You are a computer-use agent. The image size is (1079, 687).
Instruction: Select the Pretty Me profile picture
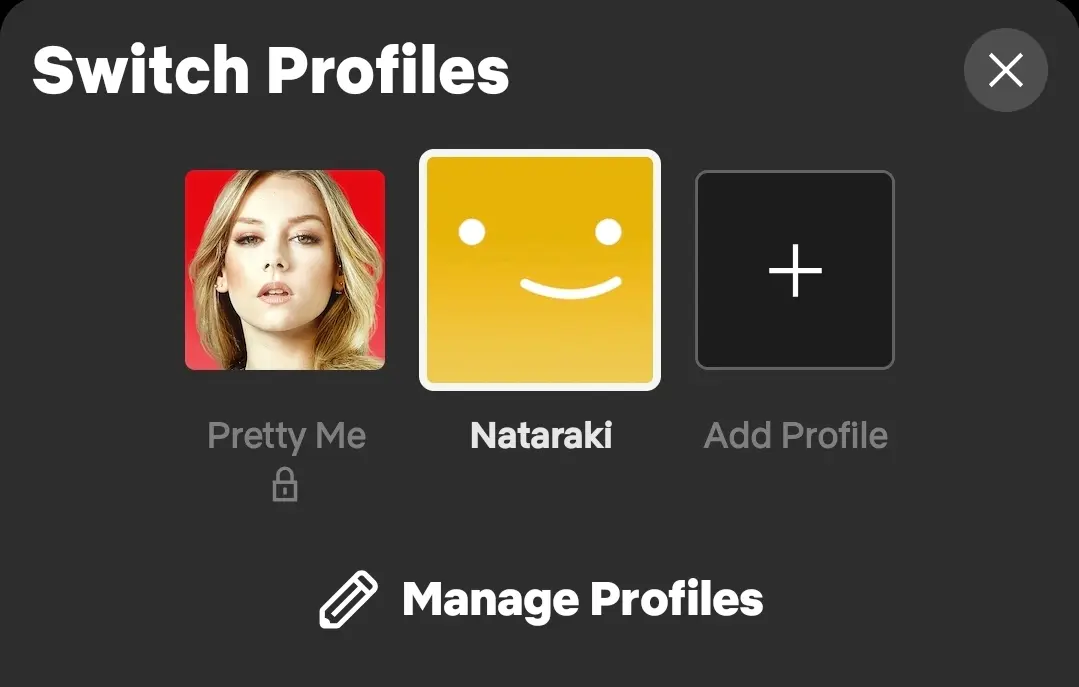click(285, 270)
